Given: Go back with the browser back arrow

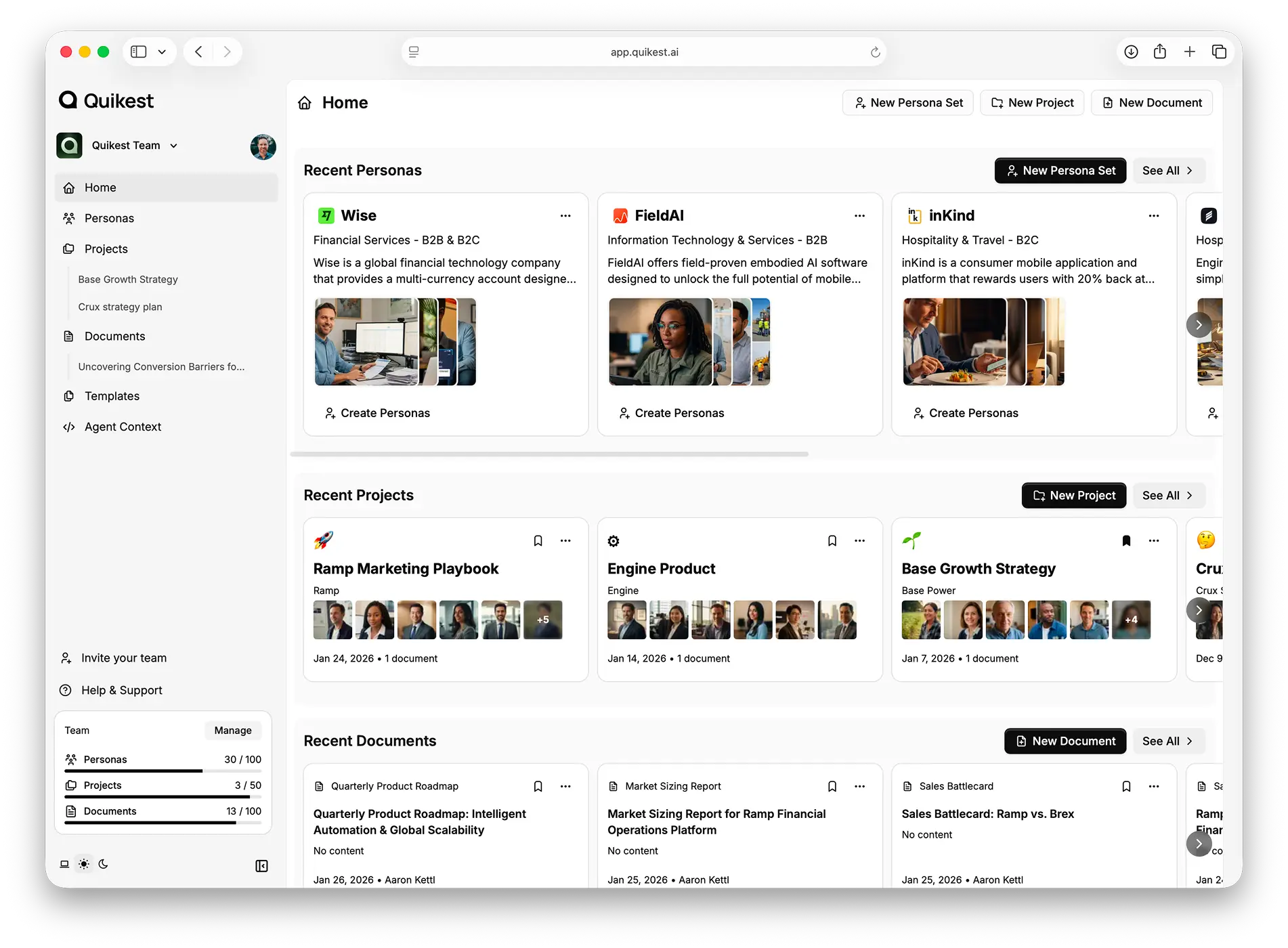Looking at the screenshot, I should 198,52.
